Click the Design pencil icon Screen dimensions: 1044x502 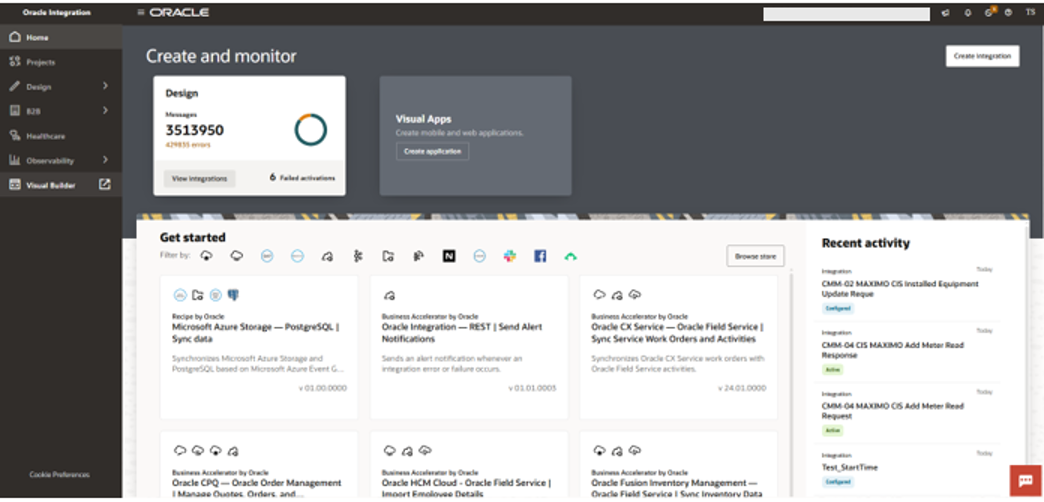[x=15, y=87]
